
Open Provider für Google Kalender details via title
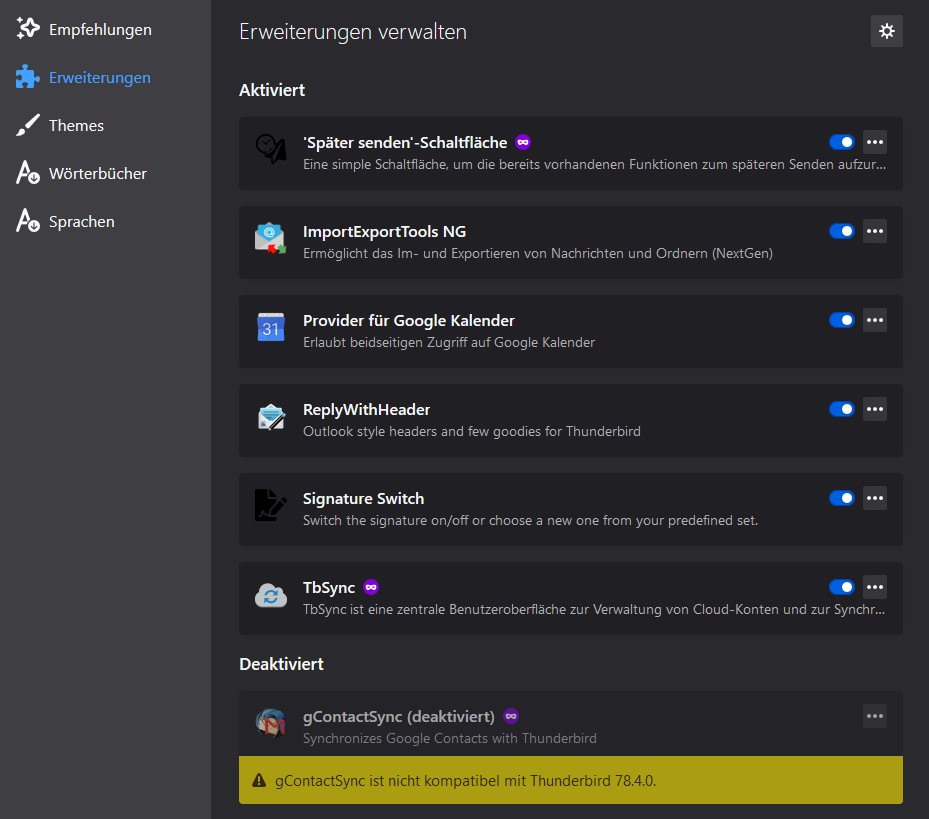(409, 320)
